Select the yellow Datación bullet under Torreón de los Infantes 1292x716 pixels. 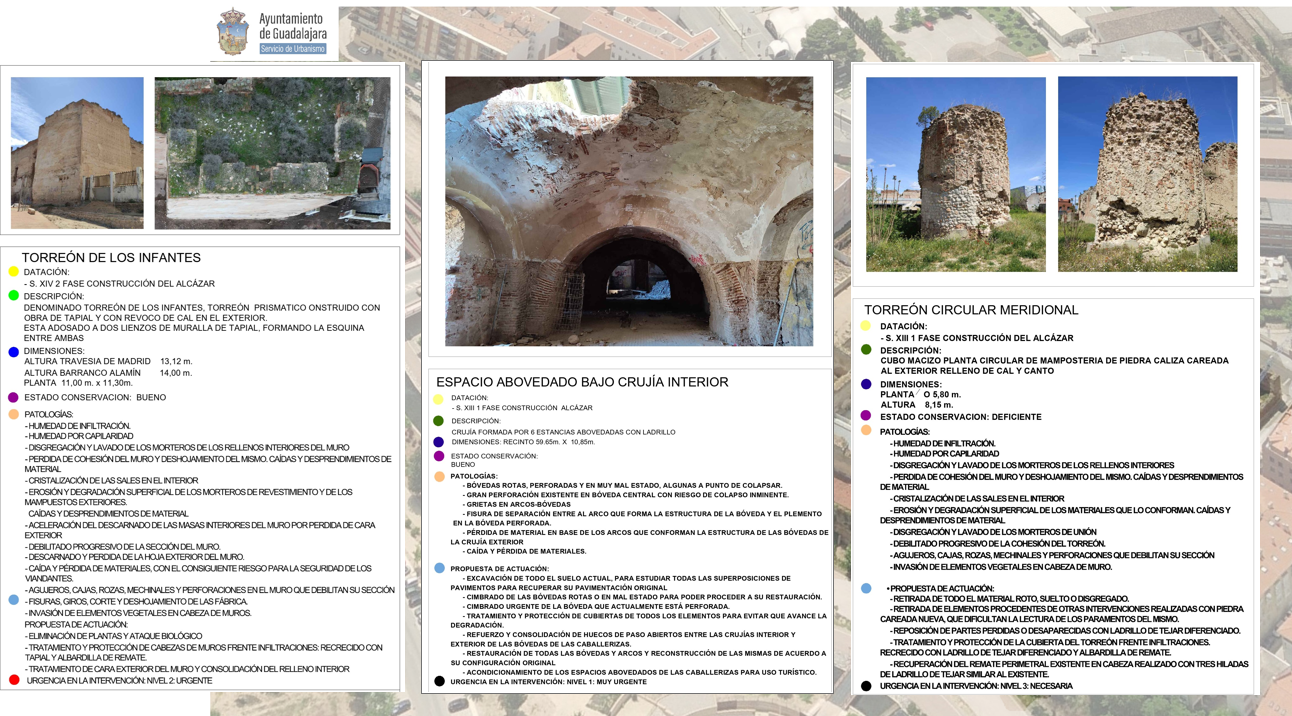[14, 272]
